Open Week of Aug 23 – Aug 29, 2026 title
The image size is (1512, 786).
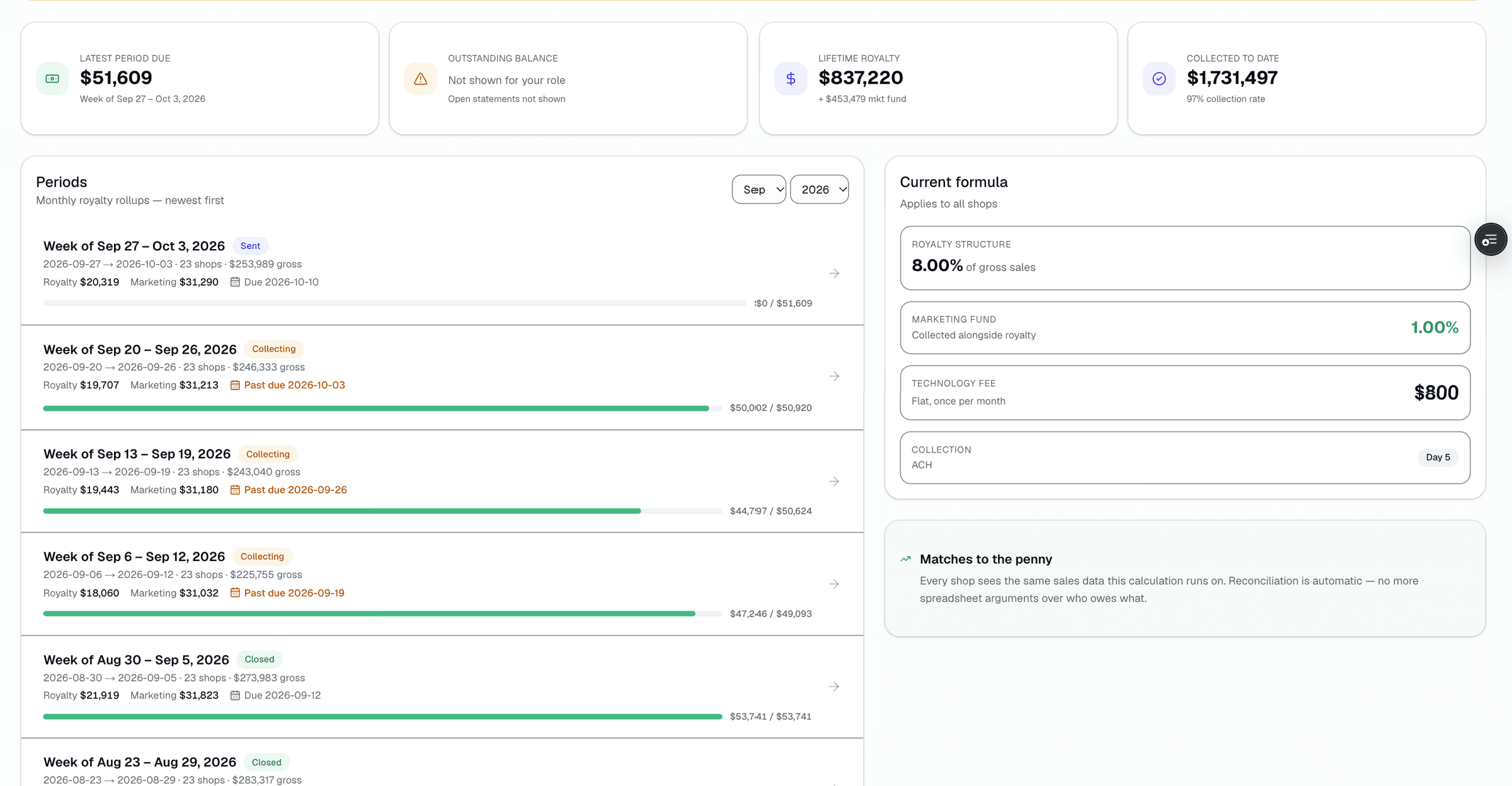pyautogui.click(x=140, y=762)
